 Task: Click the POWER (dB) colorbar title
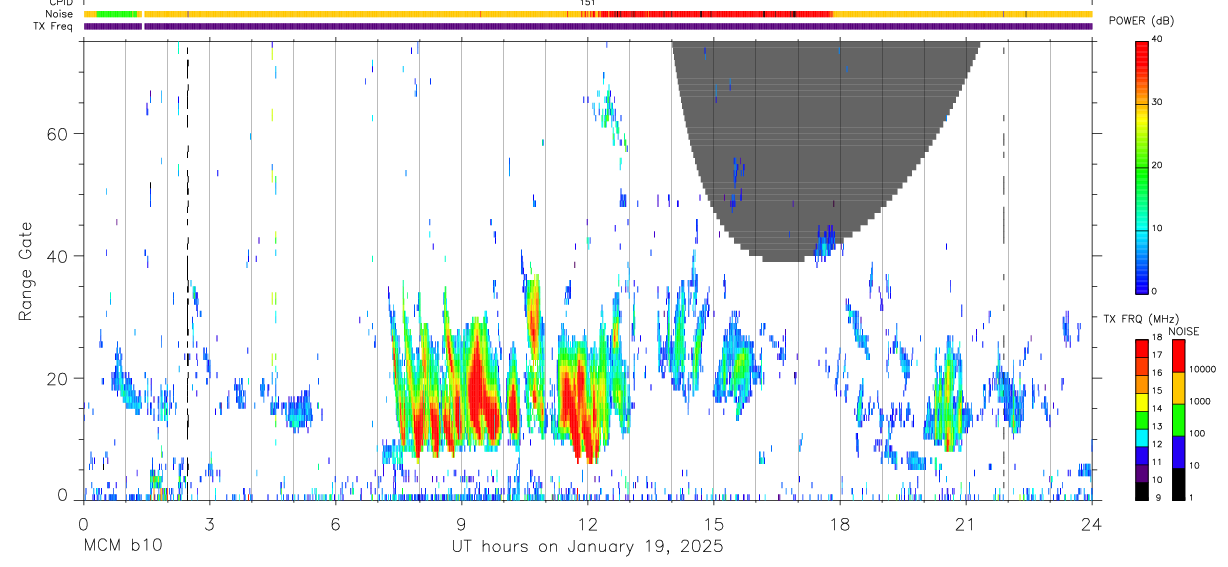coord(1141,21)
